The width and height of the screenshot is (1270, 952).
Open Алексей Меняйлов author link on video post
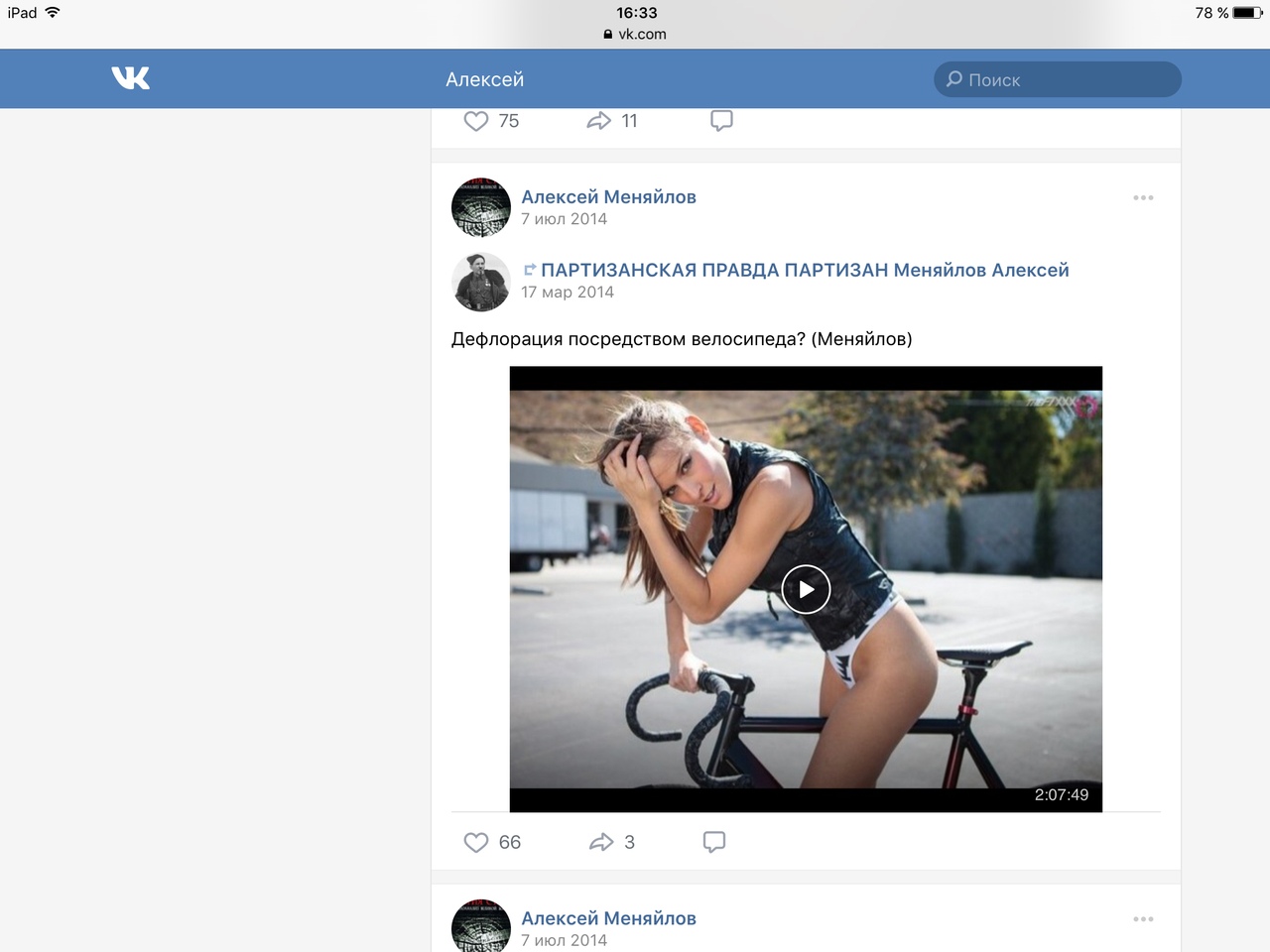pyautogui.click(x=608, y=197)
